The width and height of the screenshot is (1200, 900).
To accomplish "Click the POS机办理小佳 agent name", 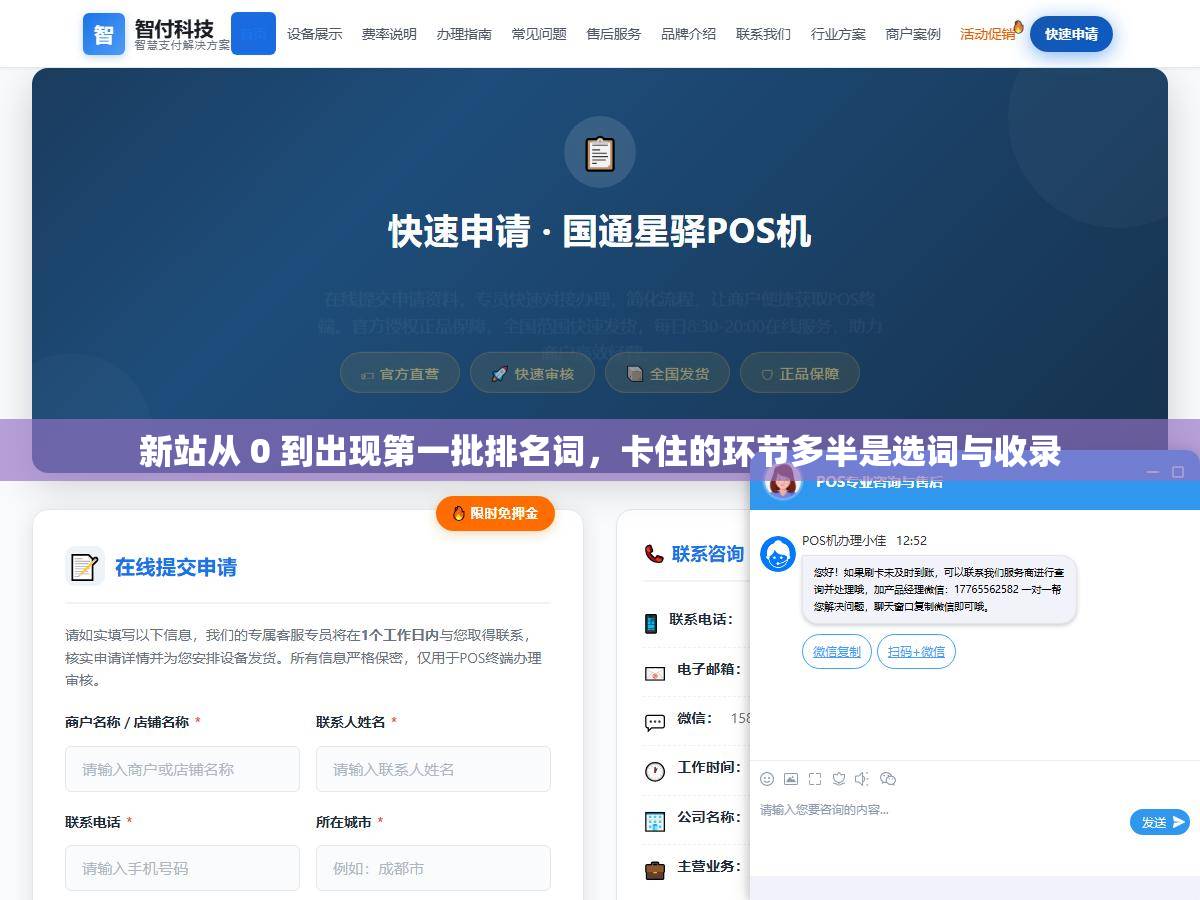I will [x=844, y=540].
